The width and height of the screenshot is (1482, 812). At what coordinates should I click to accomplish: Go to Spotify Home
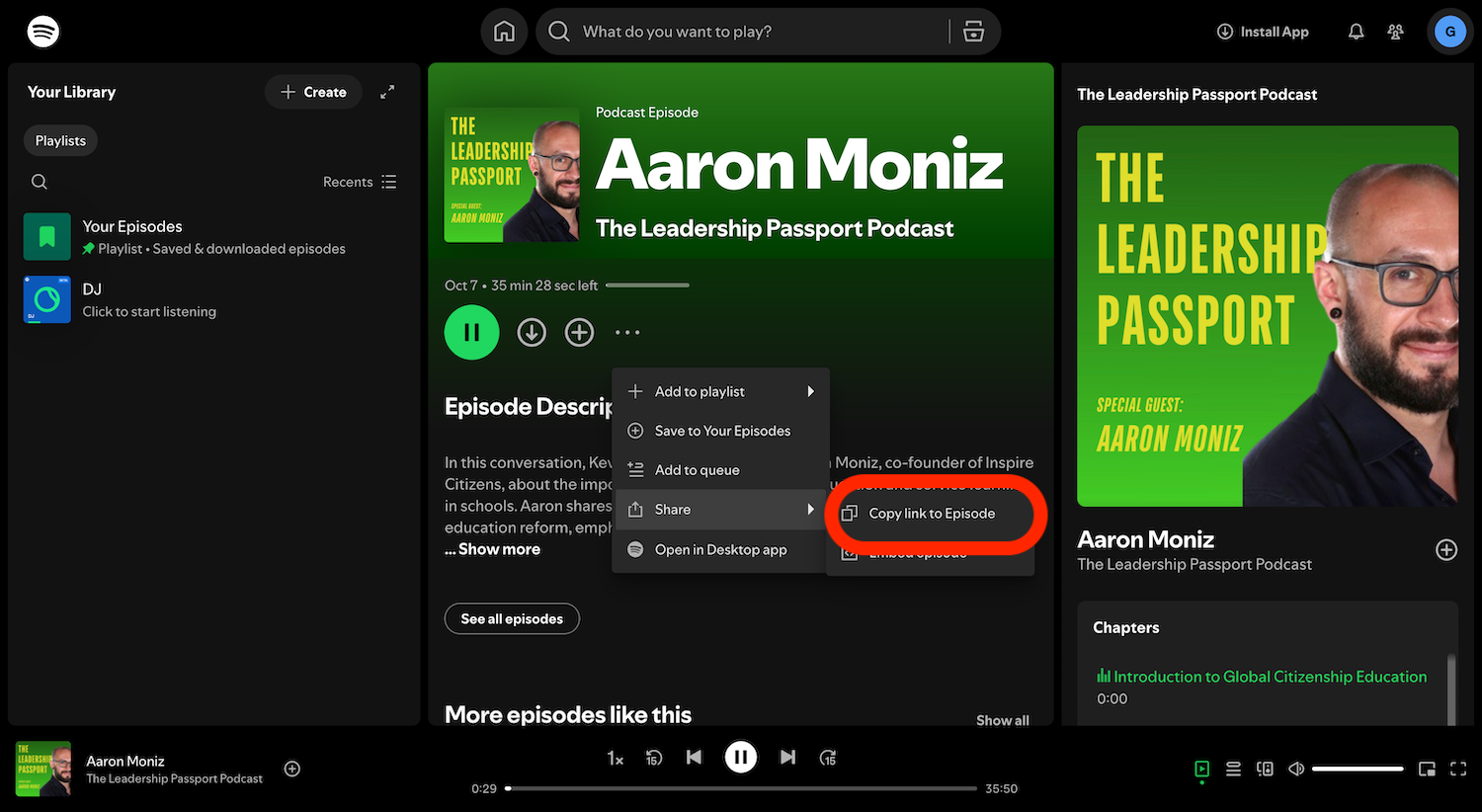[x=504, y=31]
